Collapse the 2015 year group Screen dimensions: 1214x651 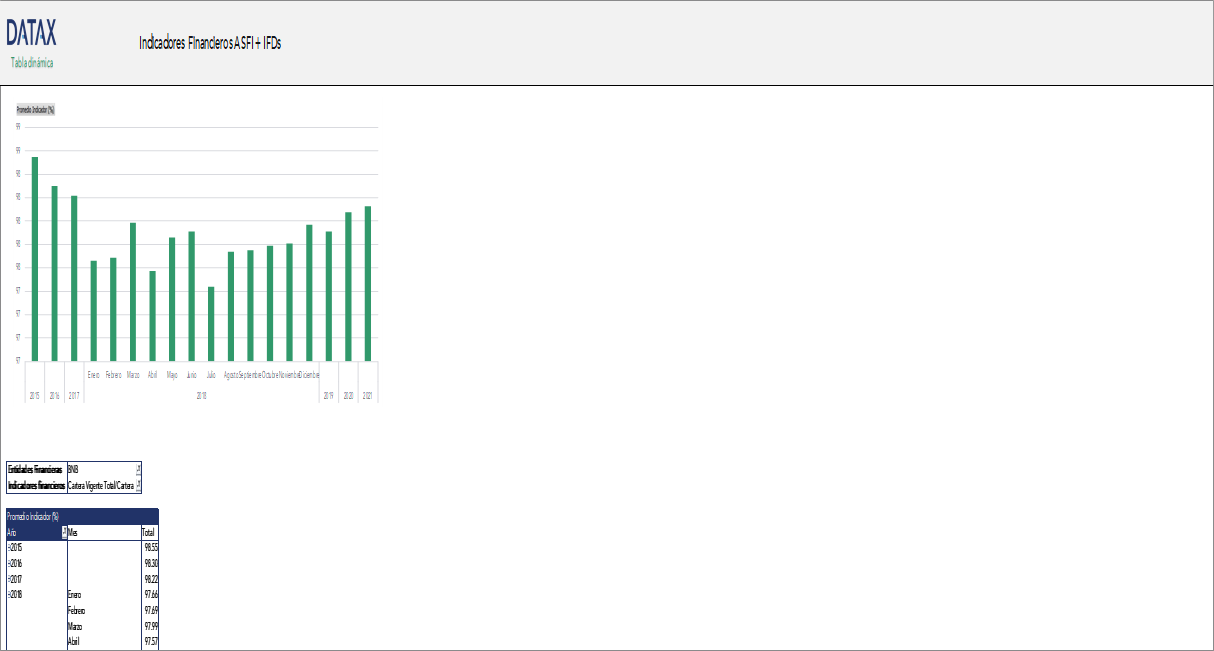(x=9, y=547)
